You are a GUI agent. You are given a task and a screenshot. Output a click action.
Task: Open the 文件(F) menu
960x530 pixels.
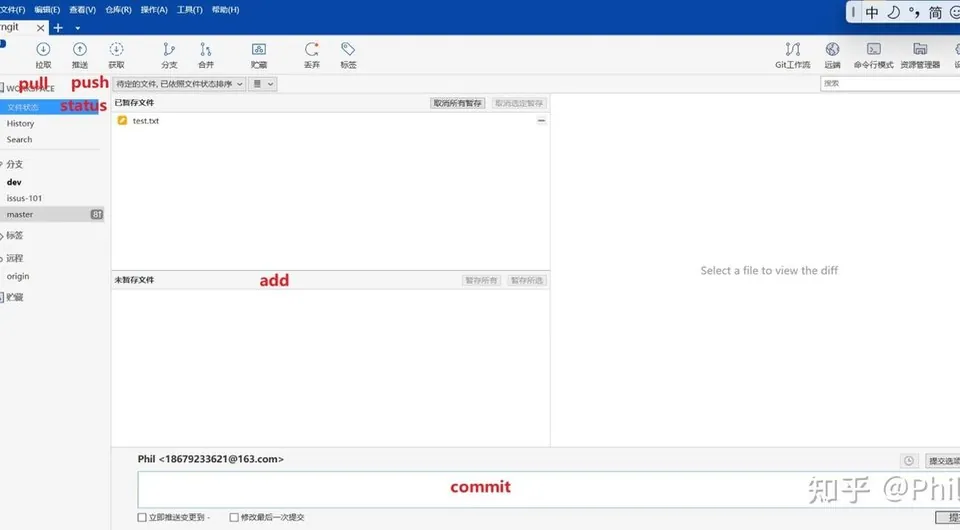tap(13, 10)
